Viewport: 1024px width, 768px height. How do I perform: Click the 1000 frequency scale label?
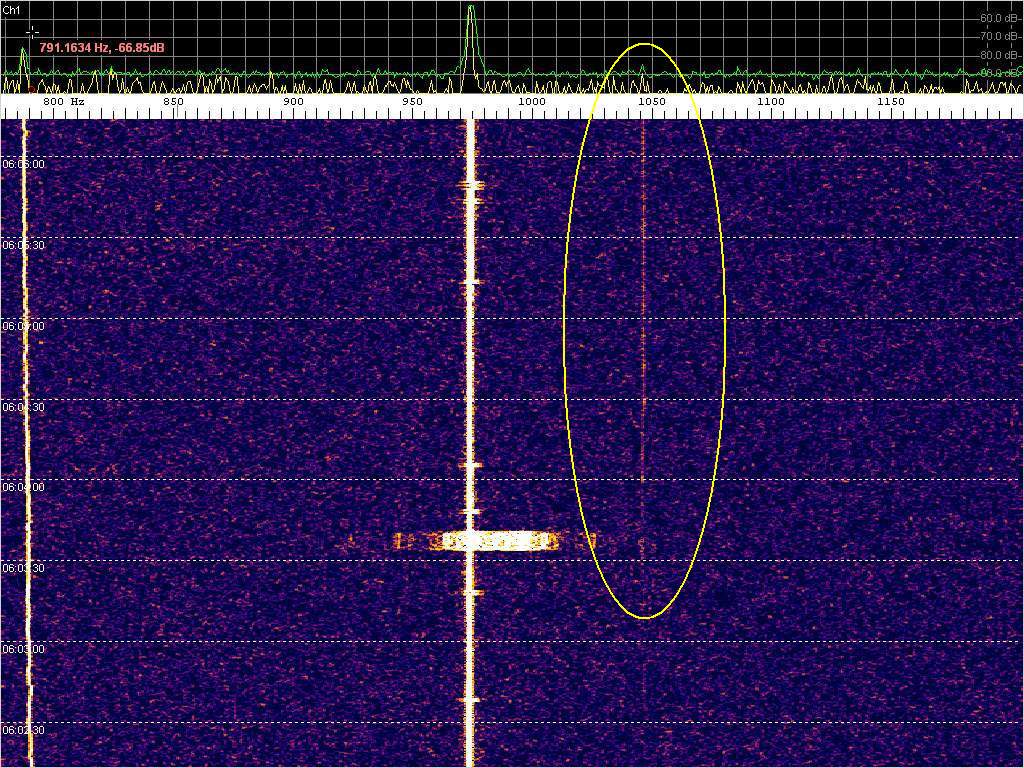(531, 102)
